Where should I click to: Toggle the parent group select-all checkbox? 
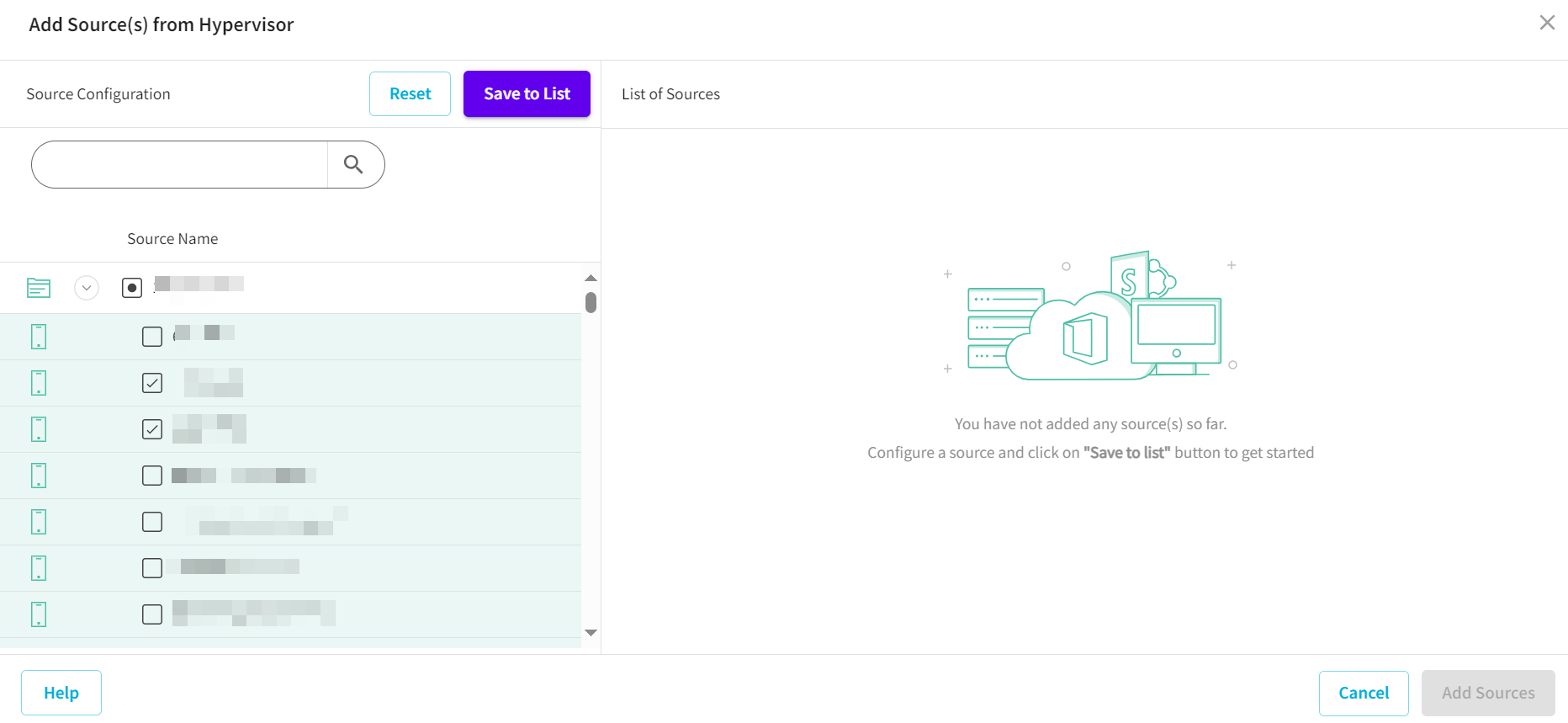pos(132,288)
